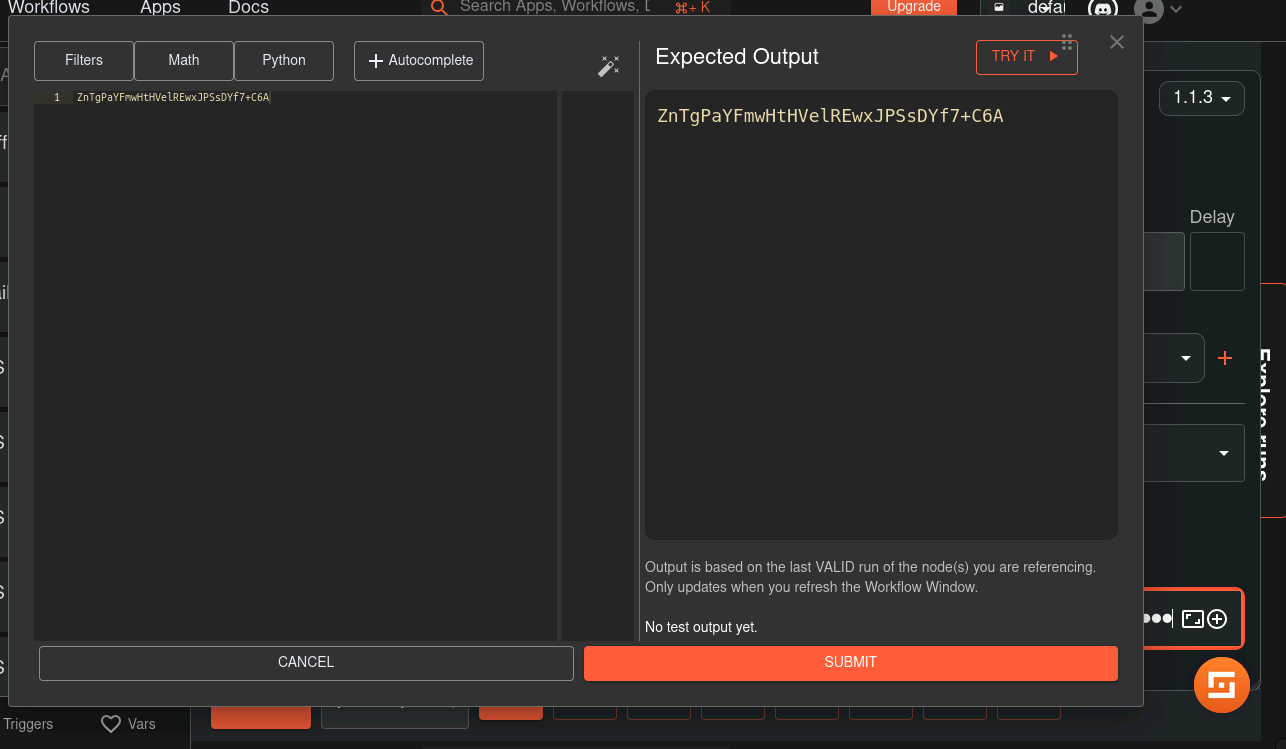
Task: Go to the Docs page
Action: click(248, 8)
